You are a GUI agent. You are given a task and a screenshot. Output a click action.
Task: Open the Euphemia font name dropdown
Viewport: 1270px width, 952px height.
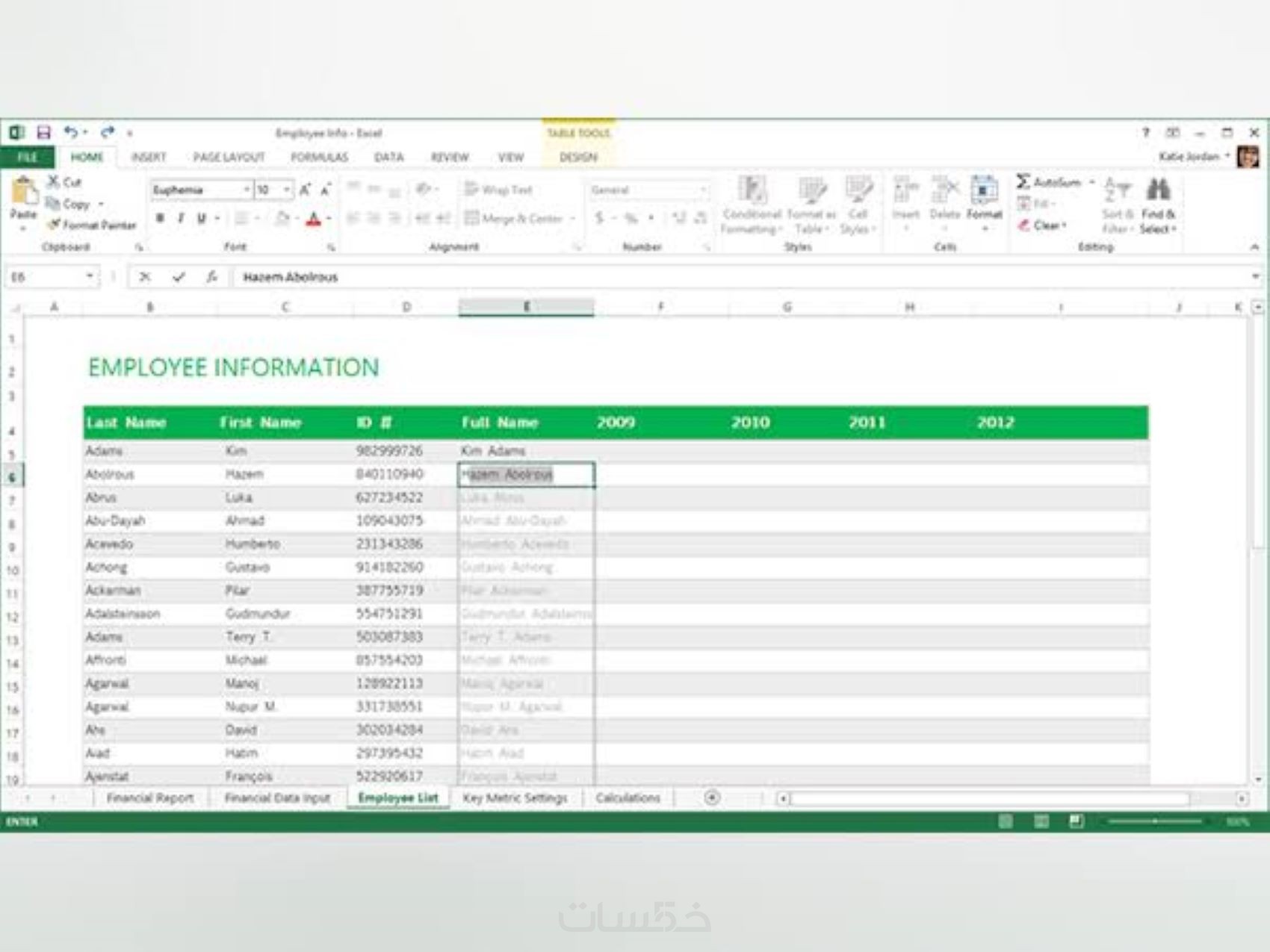coord(247,190)
